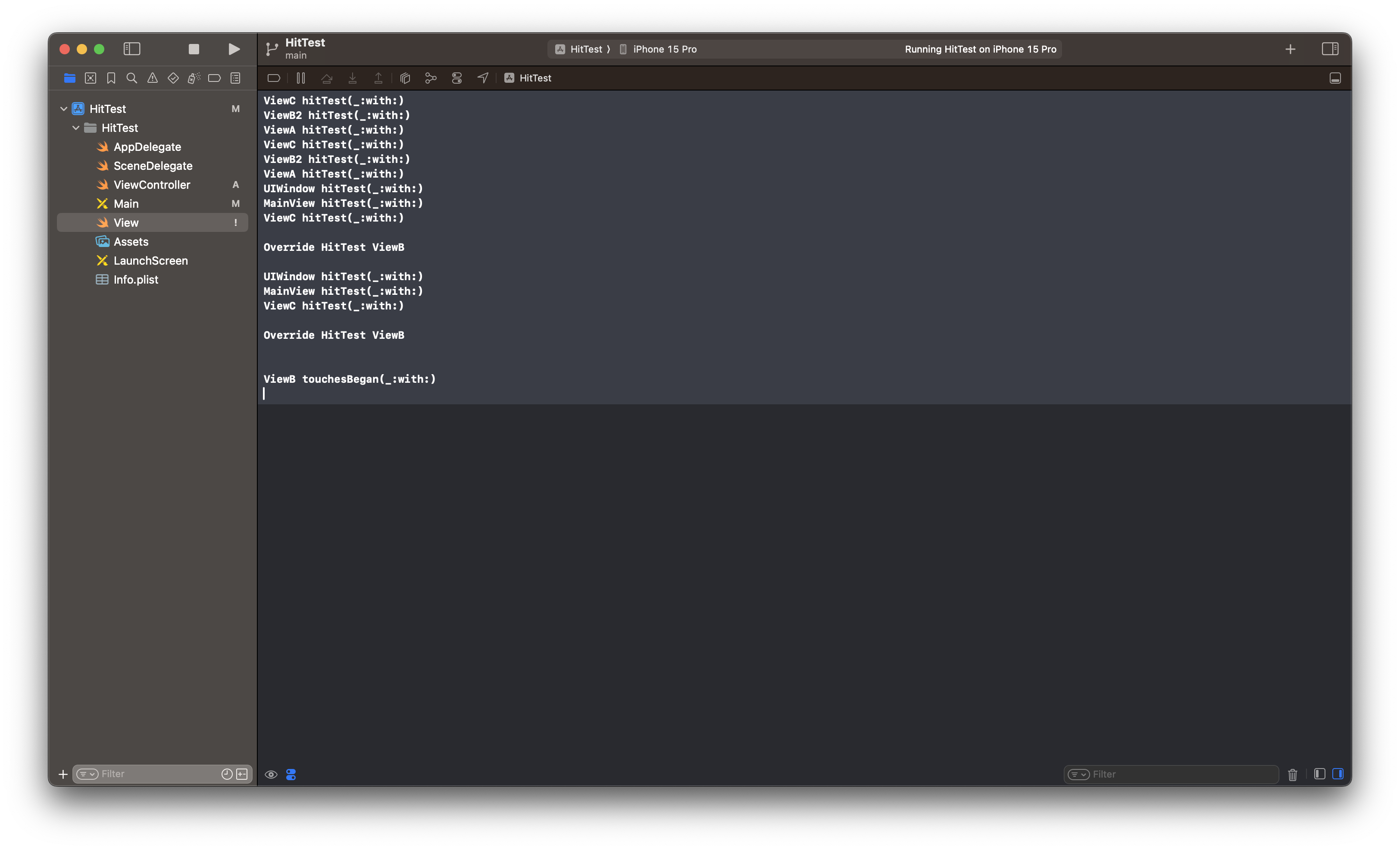This screenshot has width=1400, height=850.
Task: Open the iPhone 15 Pro destination selector
Action: tap(664, 50)
